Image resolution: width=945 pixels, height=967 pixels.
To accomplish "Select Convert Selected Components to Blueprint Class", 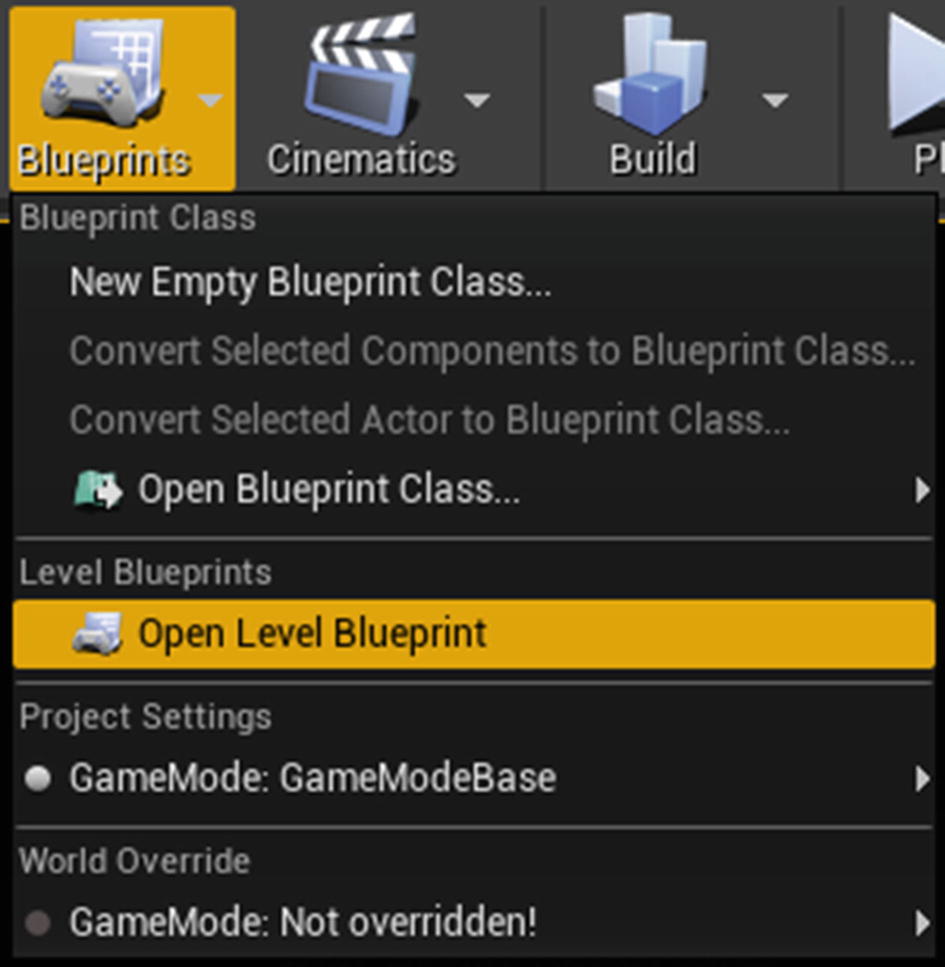I will 492,352.
